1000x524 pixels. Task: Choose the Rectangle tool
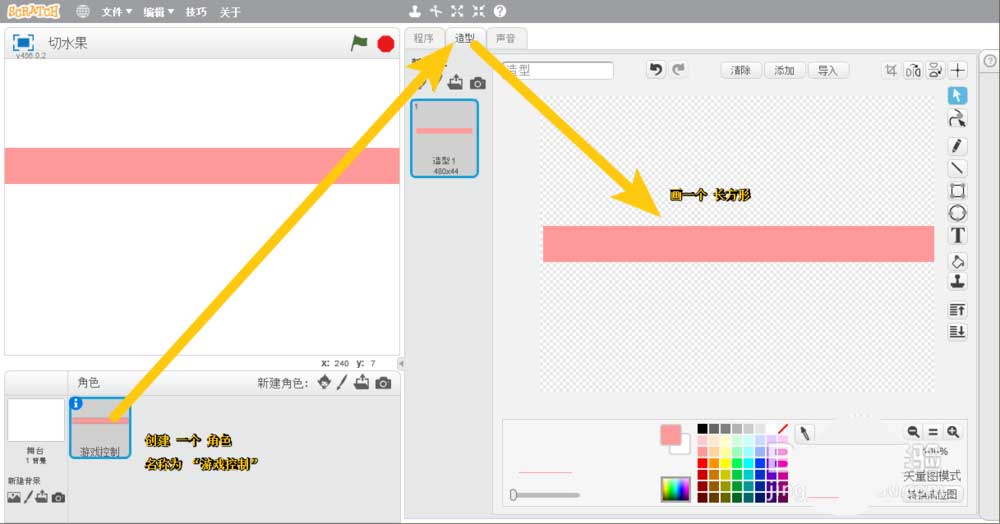pyautogui.click(x=957, y=190)
